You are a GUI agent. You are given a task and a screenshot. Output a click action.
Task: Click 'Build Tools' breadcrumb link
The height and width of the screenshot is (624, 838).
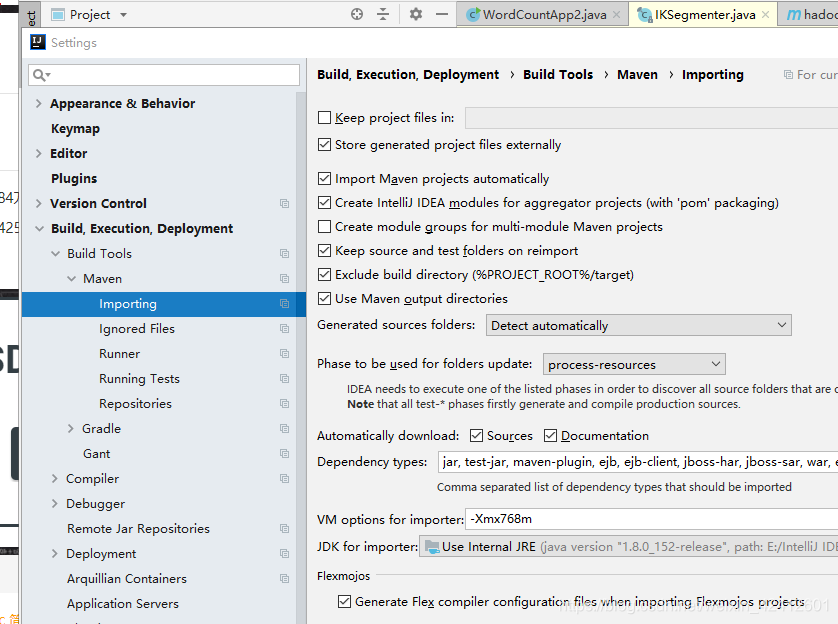point(558,75)
